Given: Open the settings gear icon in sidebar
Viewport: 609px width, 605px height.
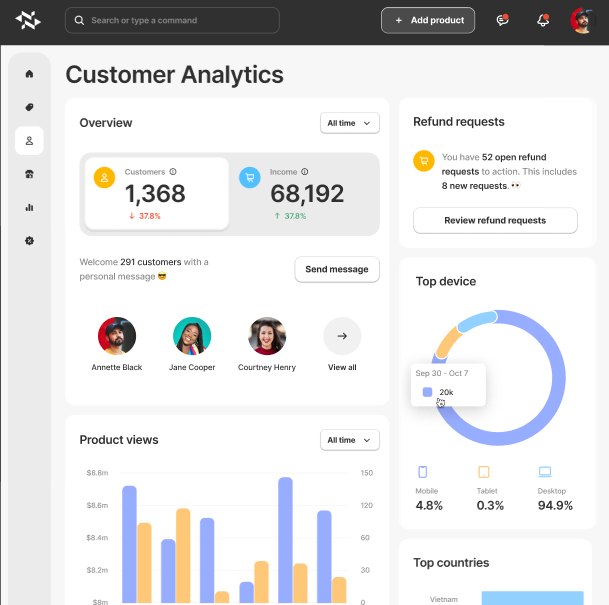Looking at the screenshot, I should click(29, 241).
